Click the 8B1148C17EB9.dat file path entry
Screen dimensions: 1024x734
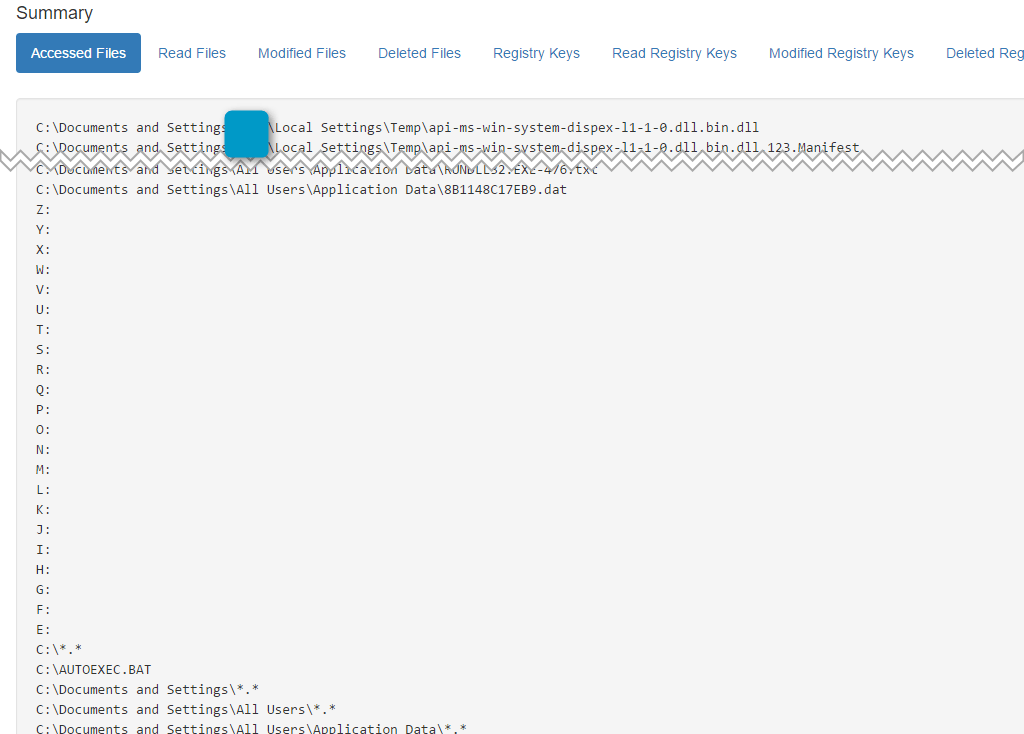tap(301, 189)
